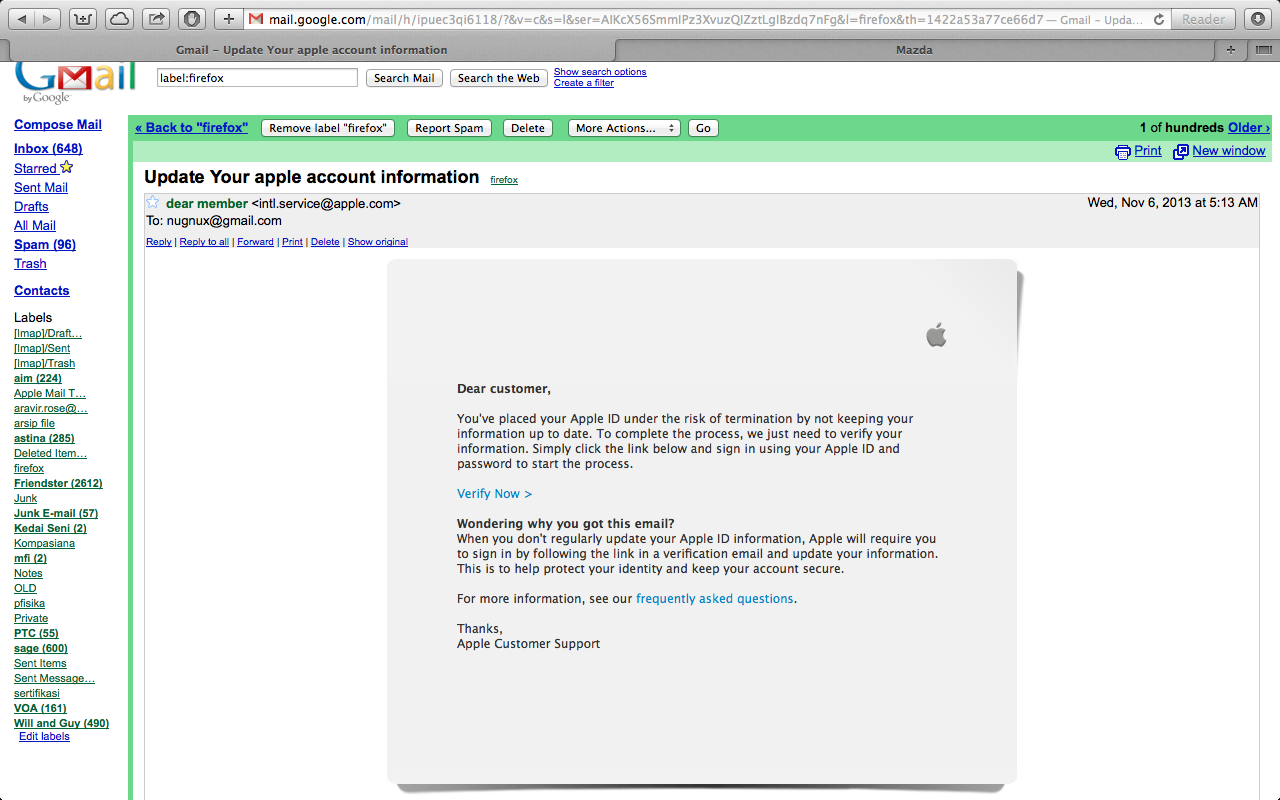Screen dimensions: 1280x800
Task: Select the Gmail Update Your apple account tab
Action: pyautogui.click(x=311, y=50)
